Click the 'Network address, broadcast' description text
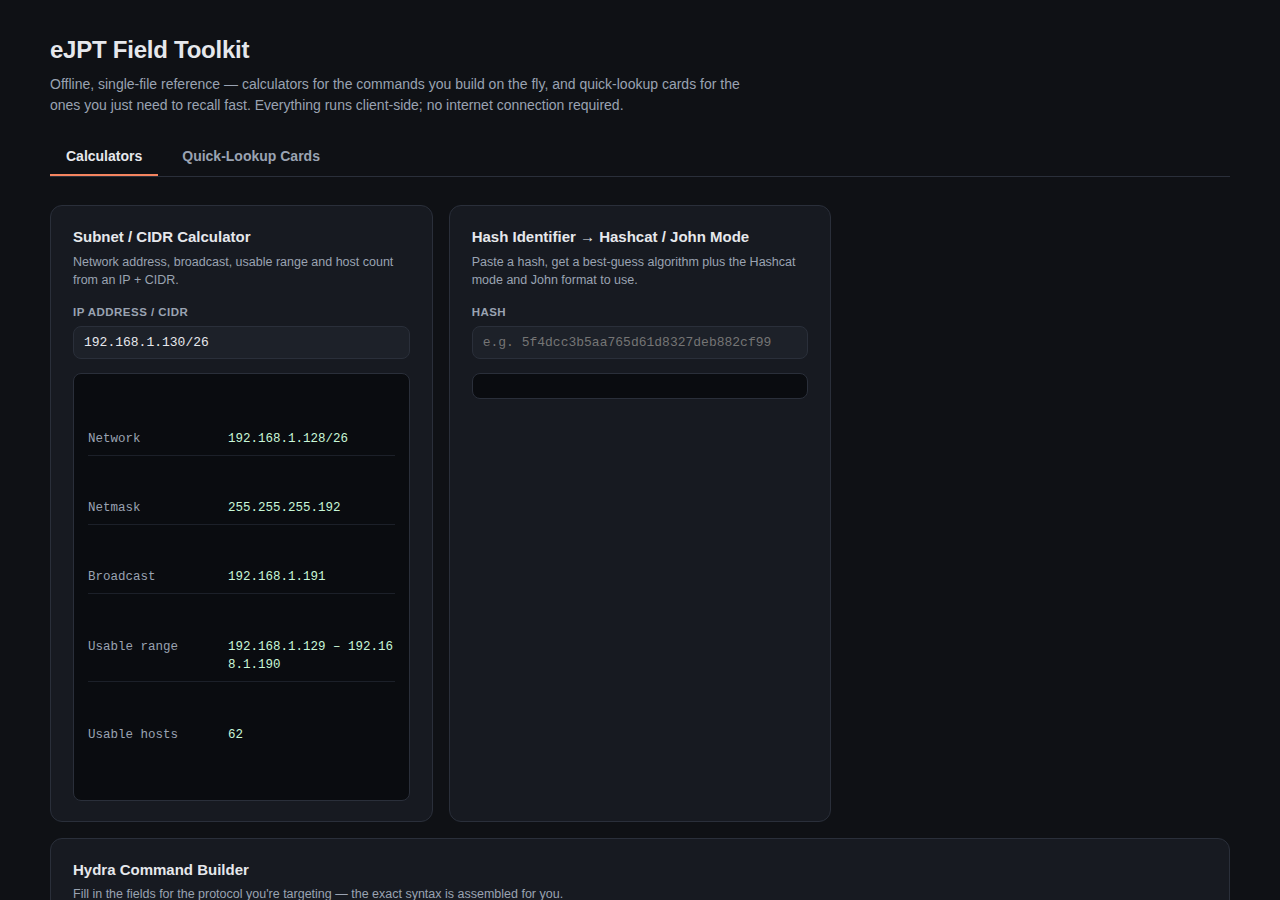 pos(233,271)
